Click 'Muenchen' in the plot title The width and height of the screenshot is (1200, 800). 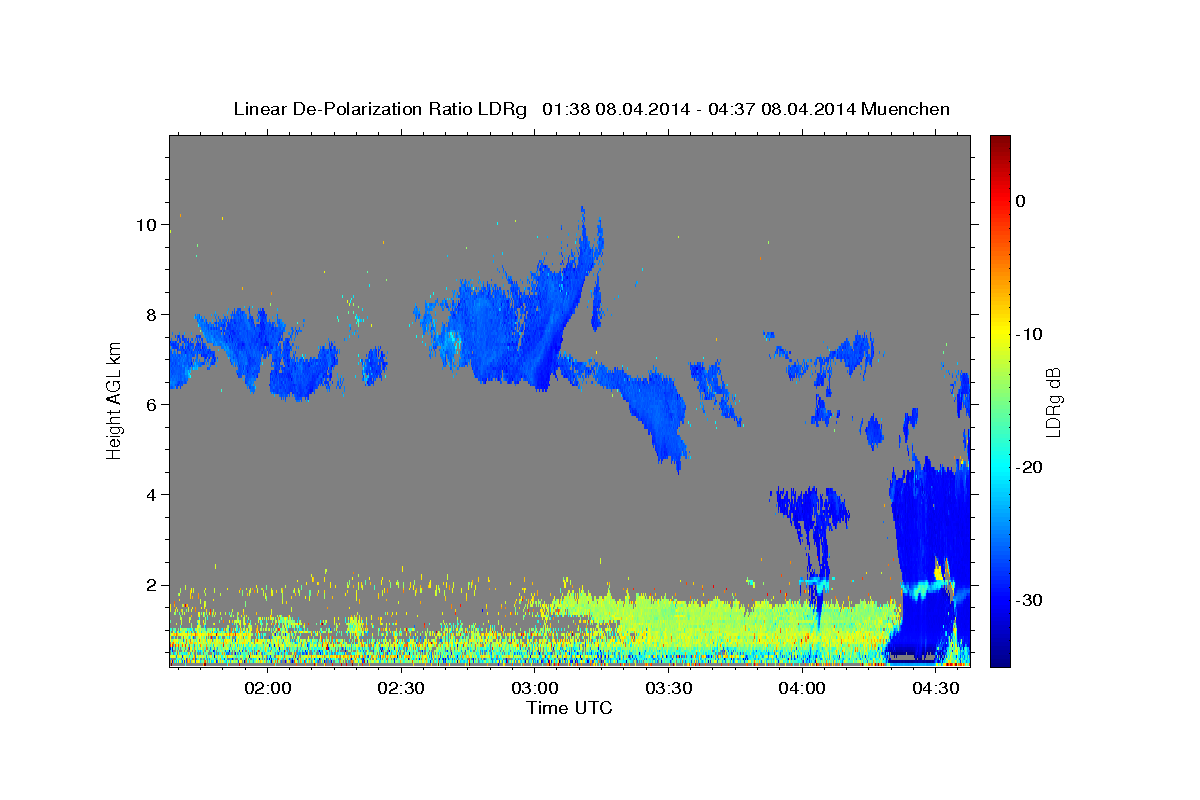click(906, 109)
